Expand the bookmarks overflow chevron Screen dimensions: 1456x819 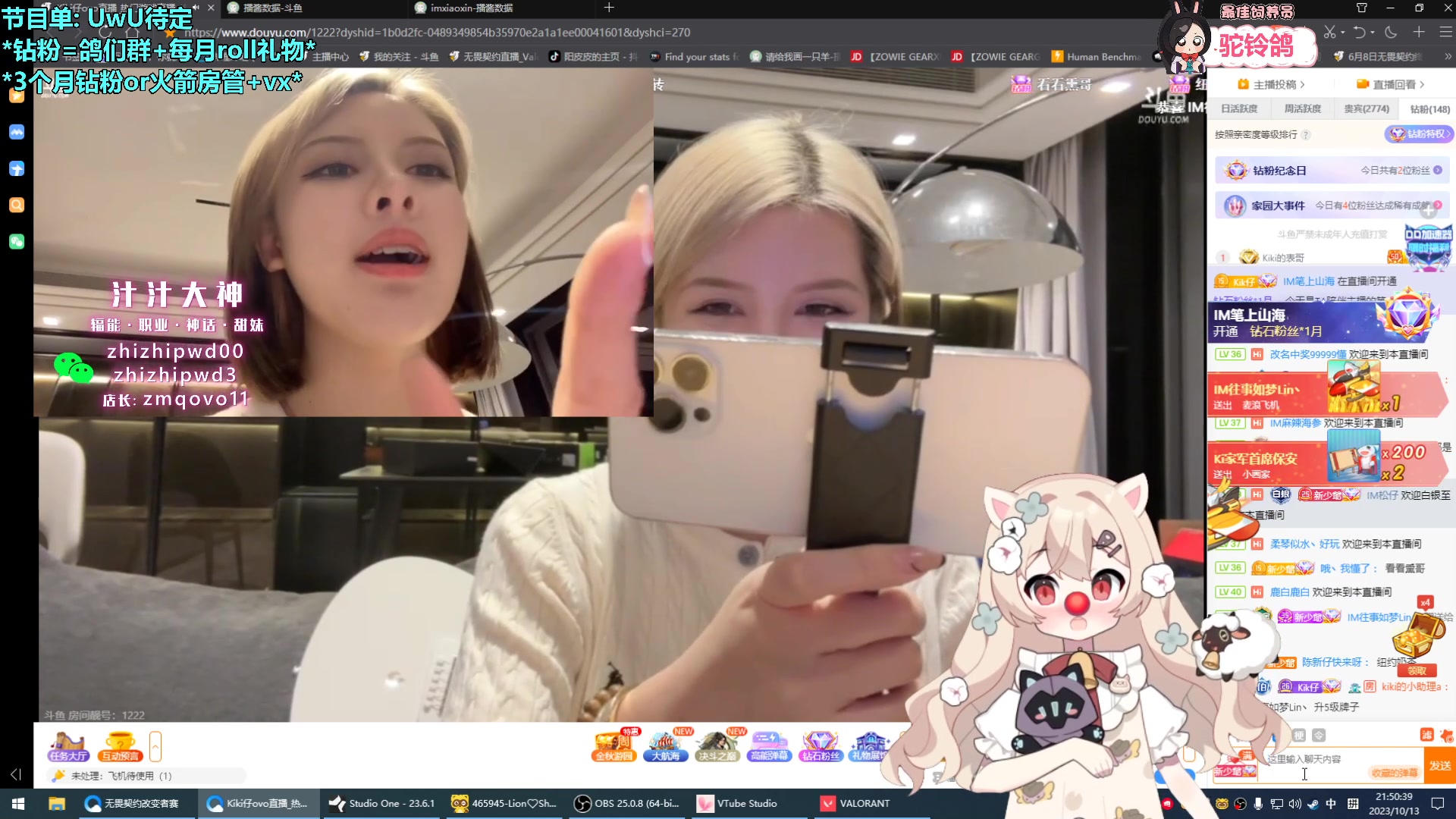point(1448,57)
